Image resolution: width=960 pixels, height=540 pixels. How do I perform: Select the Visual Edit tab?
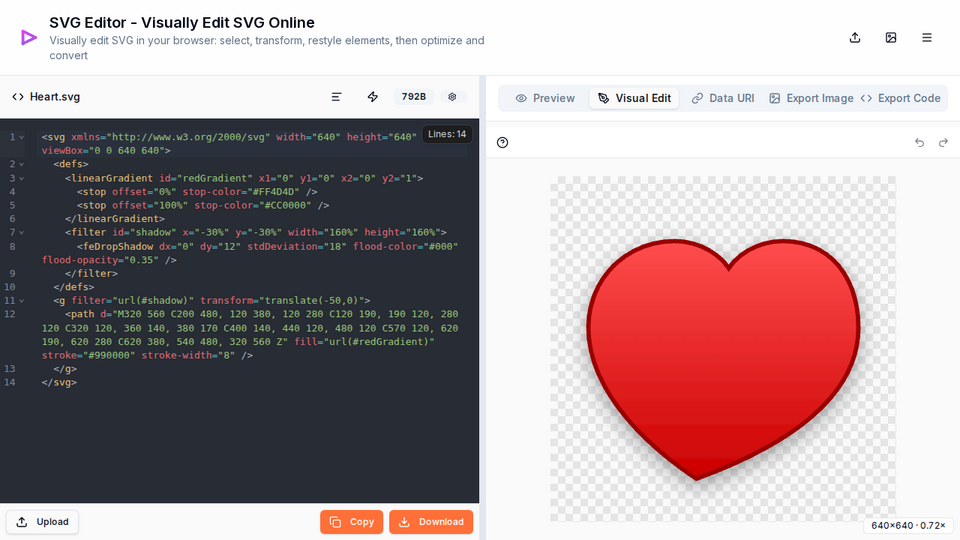click(x=634, y=98)
